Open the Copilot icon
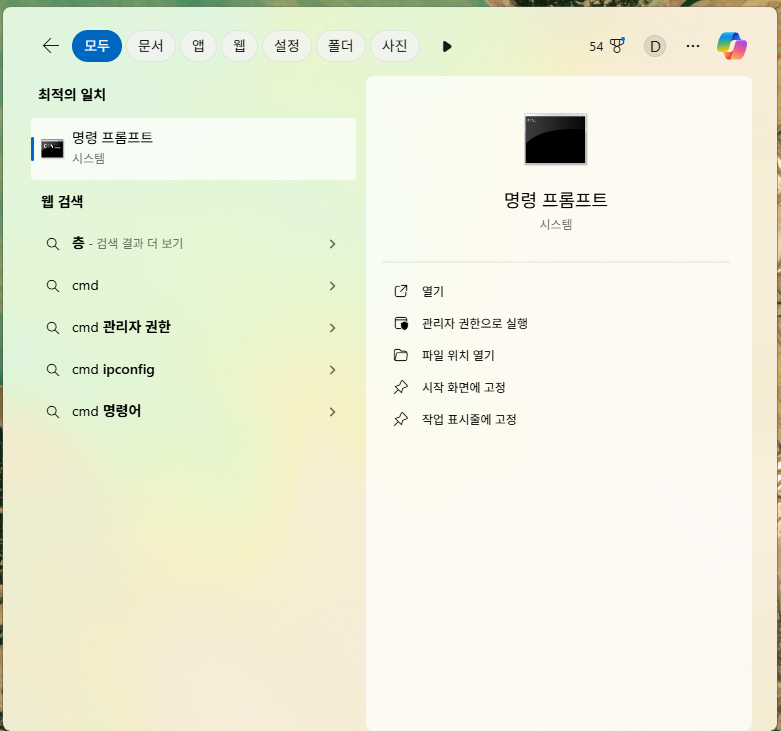 [x=732, y=46]
